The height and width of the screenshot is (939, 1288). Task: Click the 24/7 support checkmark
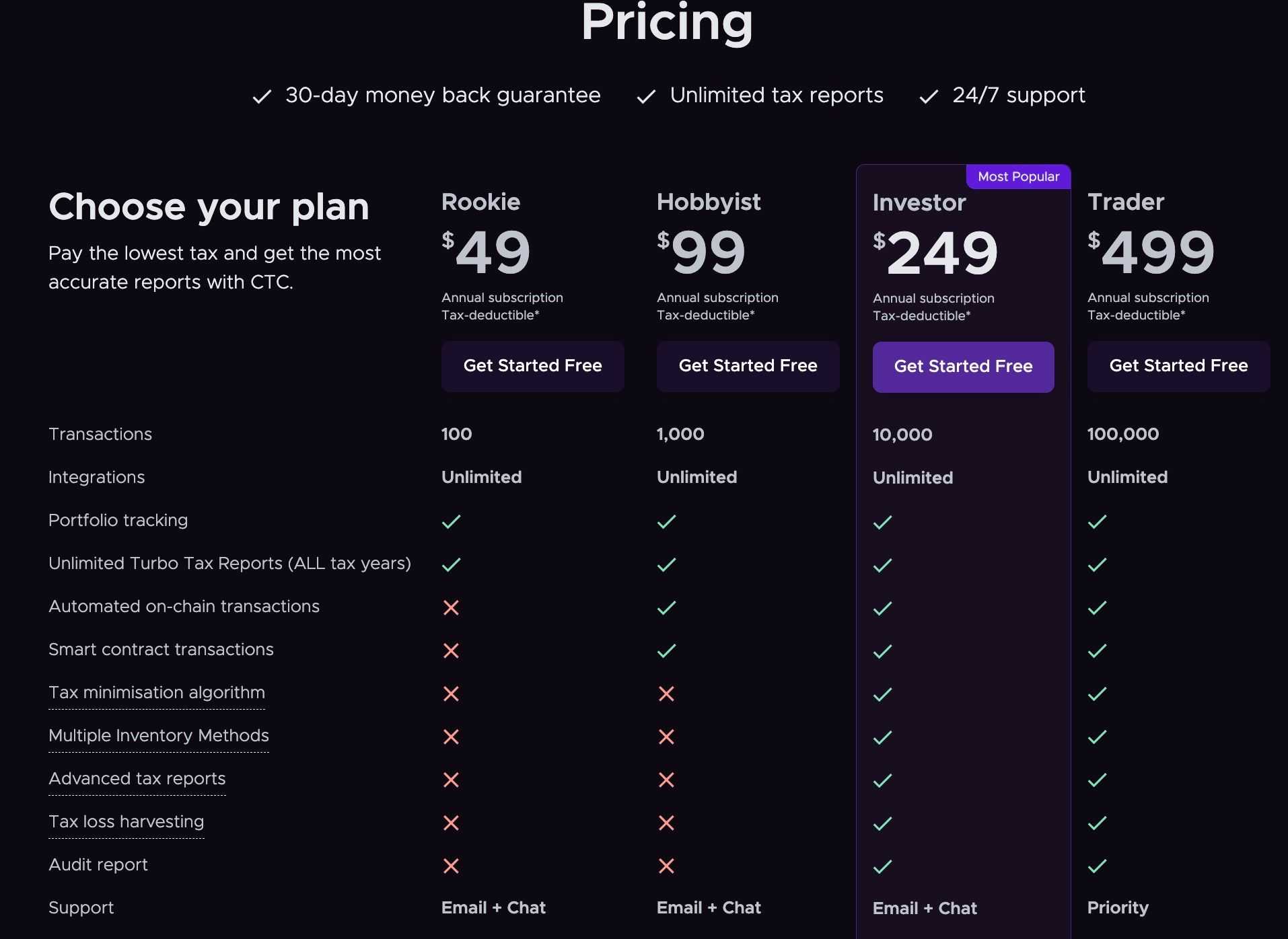coord(929,96)
